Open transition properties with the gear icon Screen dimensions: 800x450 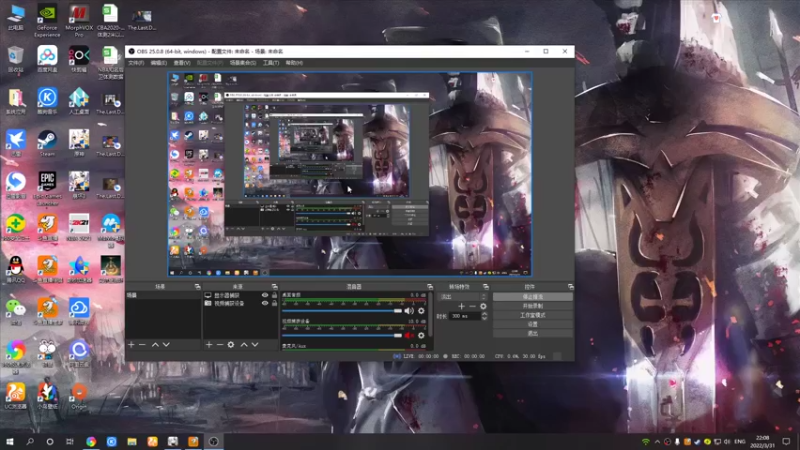pyautogui.click(x=483, y=306)
